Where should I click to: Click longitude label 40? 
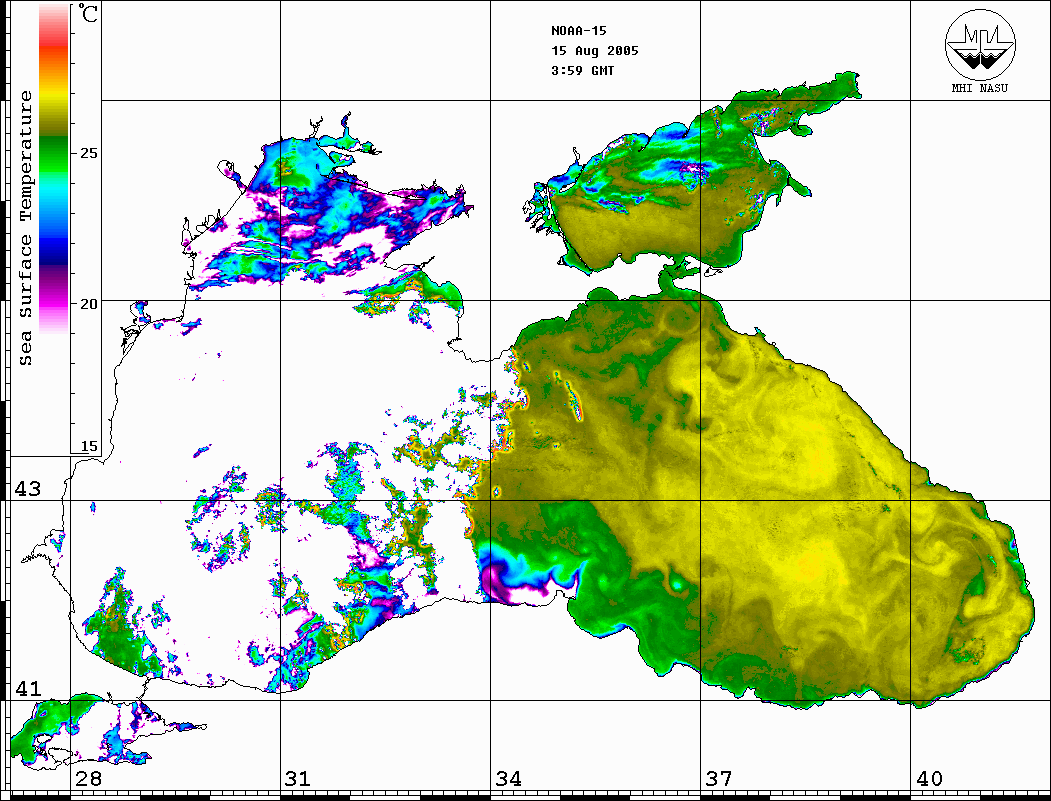[929, 778]
